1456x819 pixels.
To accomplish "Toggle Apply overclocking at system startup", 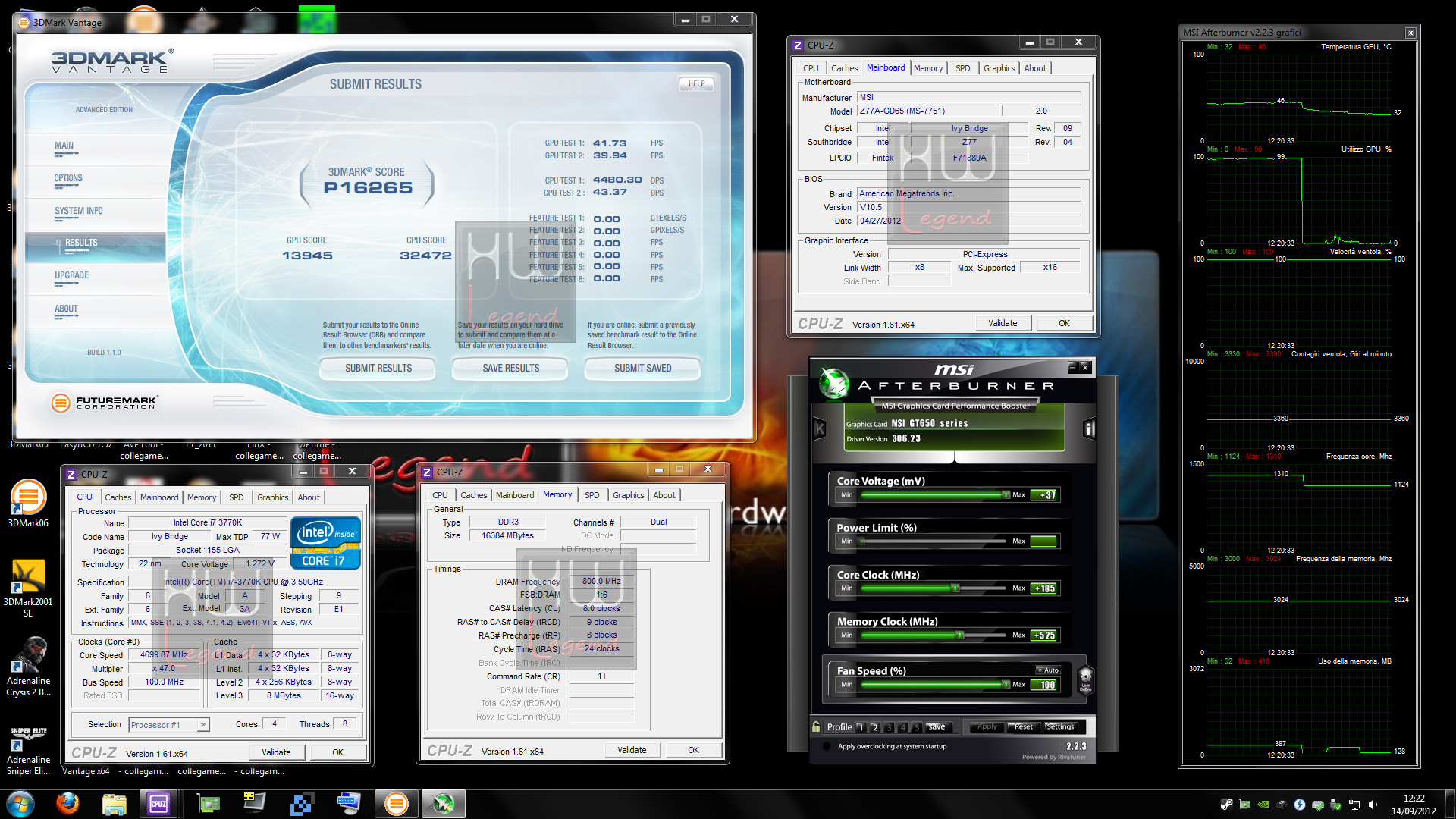I will 827,746.
